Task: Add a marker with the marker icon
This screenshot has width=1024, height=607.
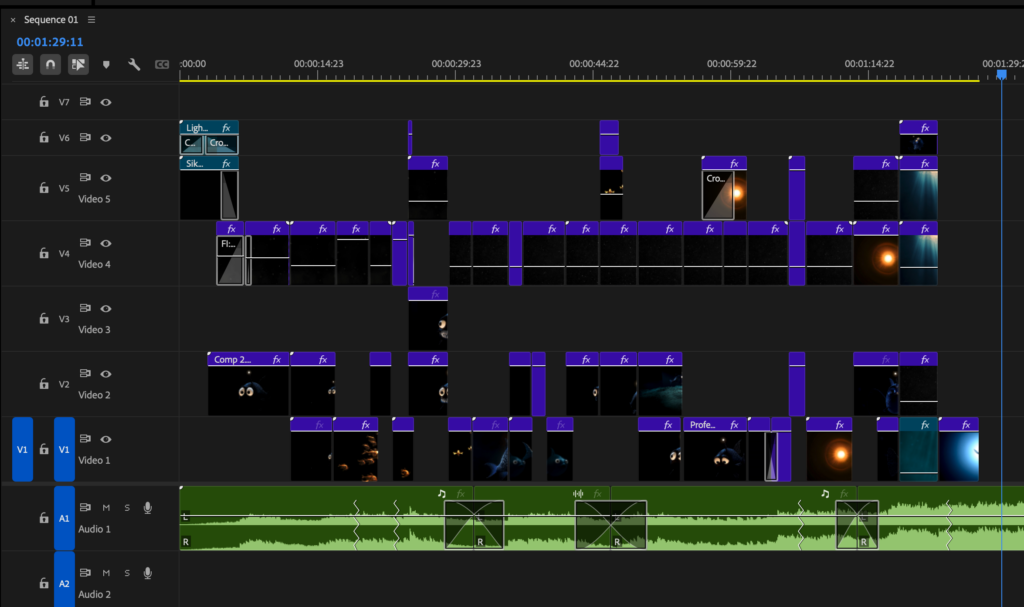Action: [106, 65]
